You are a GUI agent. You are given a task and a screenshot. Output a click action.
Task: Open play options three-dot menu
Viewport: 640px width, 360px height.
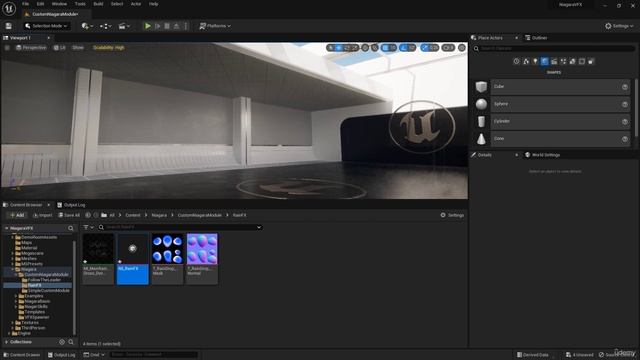pos(186,26)
